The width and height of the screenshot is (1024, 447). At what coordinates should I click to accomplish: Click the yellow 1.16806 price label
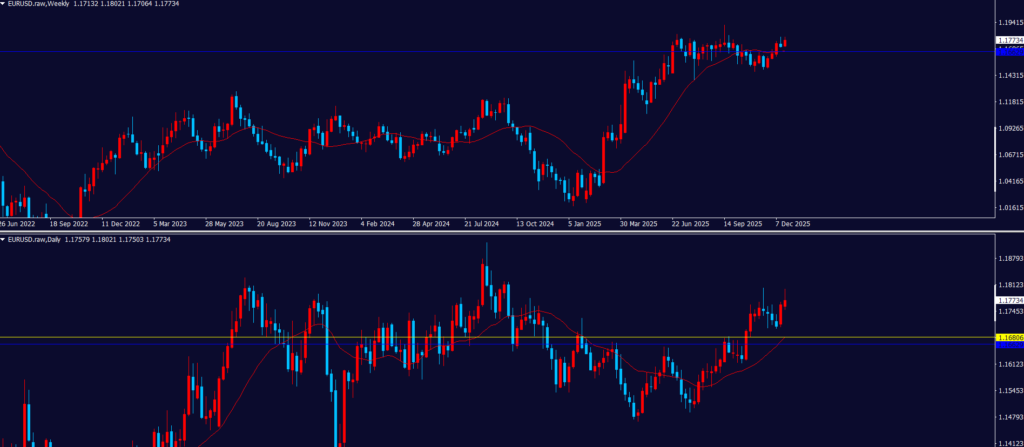point(1009,338)
